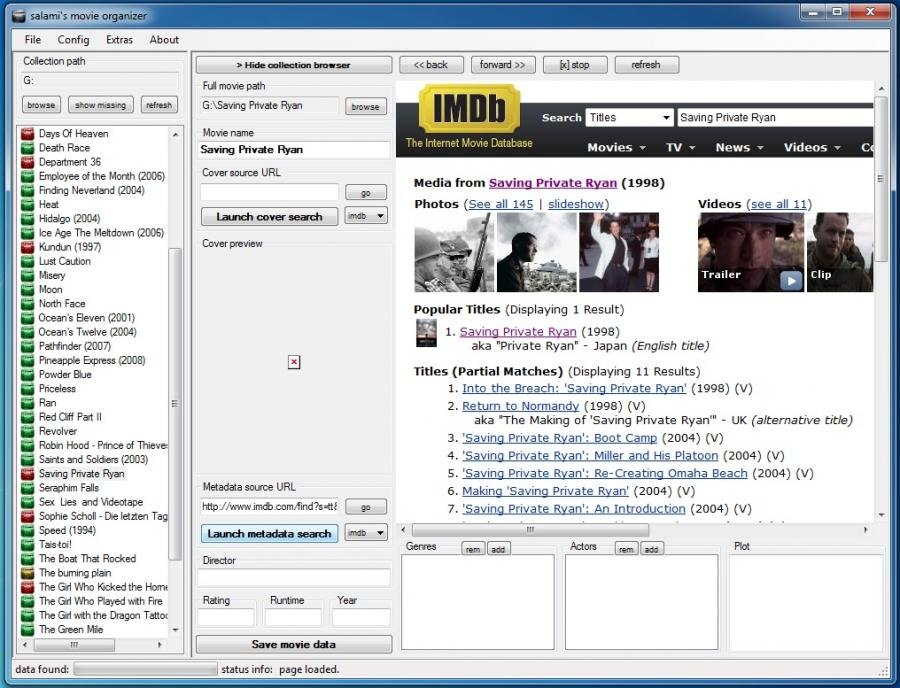The width and height of the screenshot is (900, 688).
Task: Click Save movie data
Action: tap(294, 644)
